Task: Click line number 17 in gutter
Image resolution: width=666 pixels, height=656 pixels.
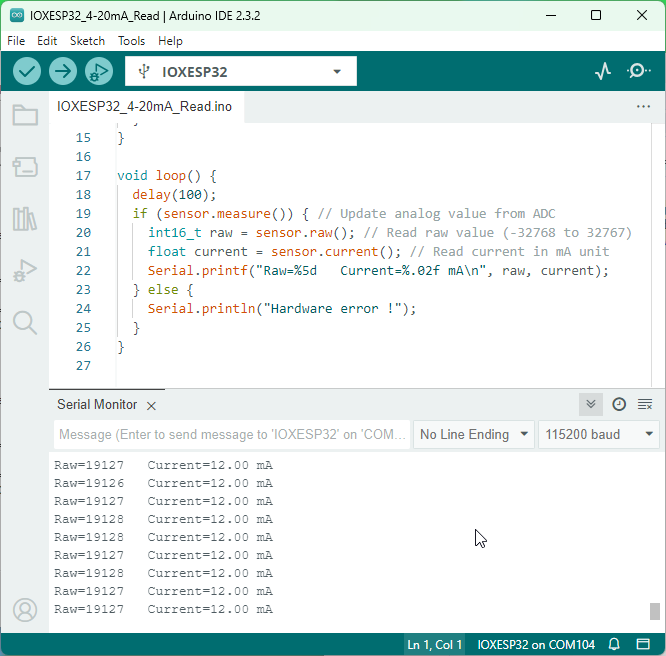Action: [x=83, y=175]
